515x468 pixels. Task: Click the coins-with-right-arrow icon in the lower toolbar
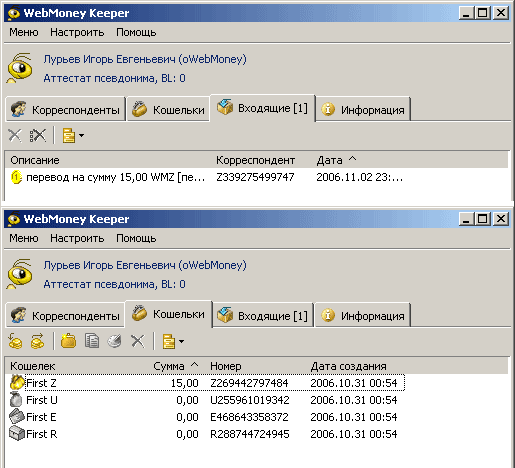click(x=37, y=341)
